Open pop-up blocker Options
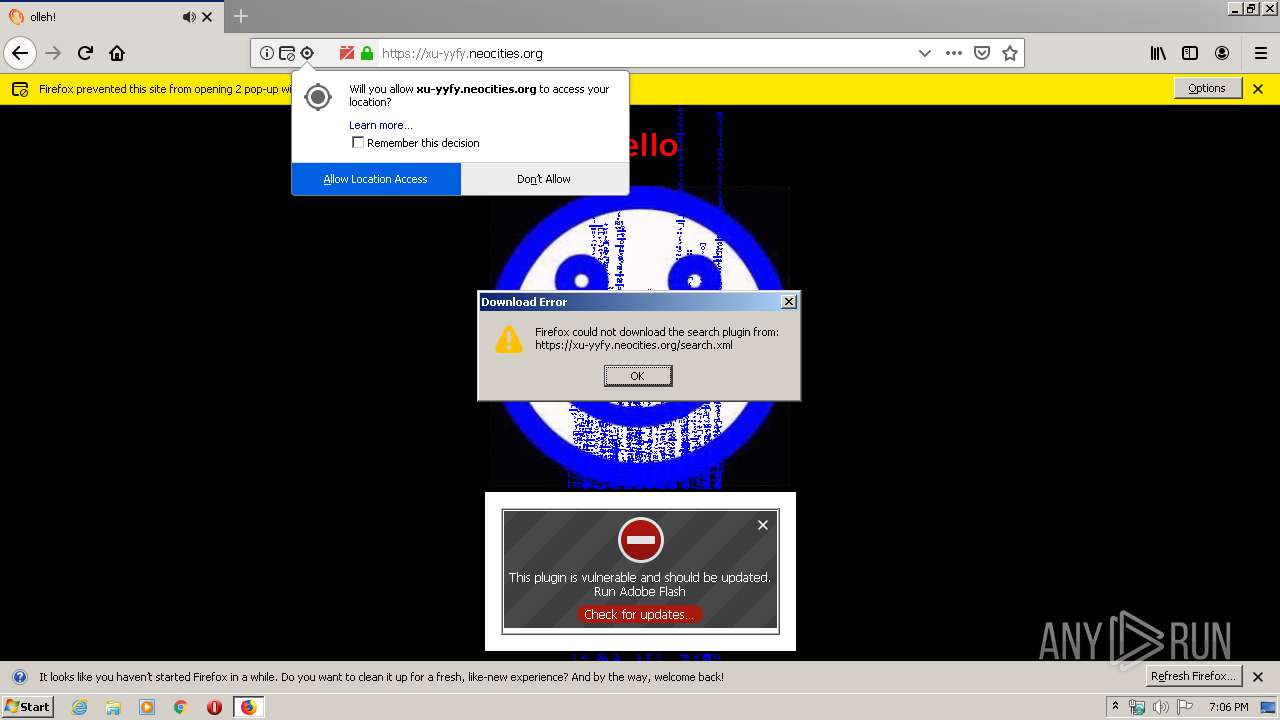The height and width of the screenshot is (720, 1280). (x=1207, y=88)
